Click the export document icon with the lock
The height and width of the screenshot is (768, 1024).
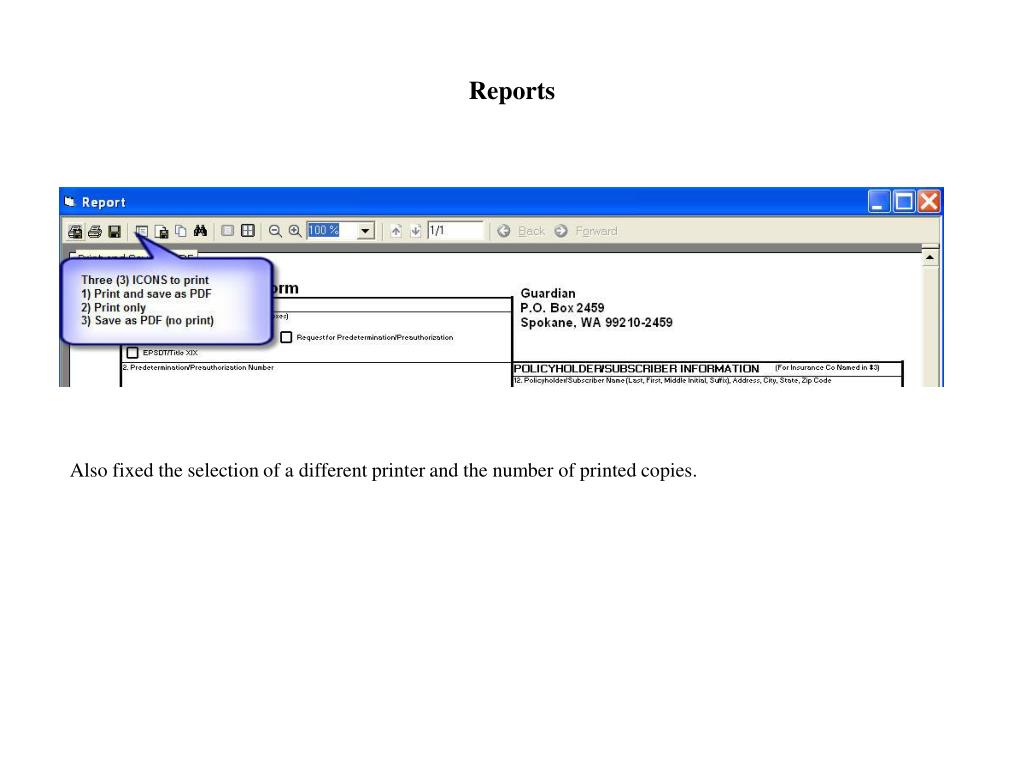[161, 231]
